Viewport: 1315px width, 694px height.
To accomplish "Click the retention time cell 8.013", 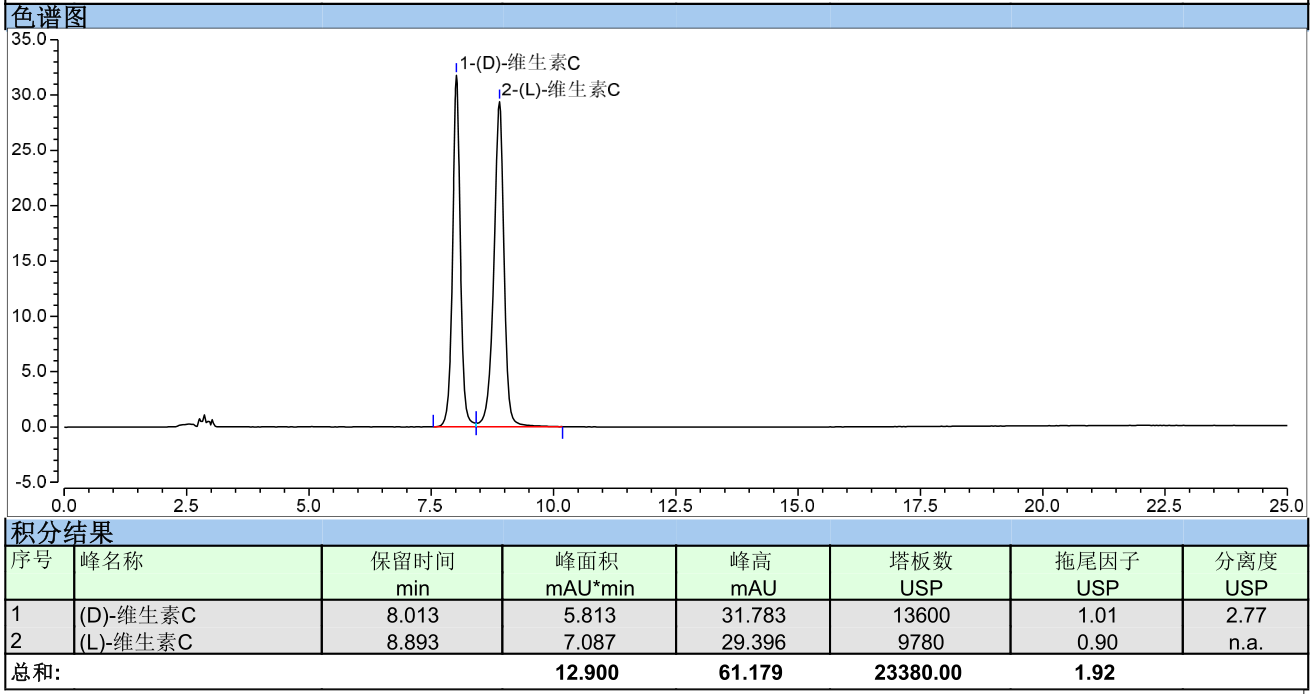I will point(412,615).
